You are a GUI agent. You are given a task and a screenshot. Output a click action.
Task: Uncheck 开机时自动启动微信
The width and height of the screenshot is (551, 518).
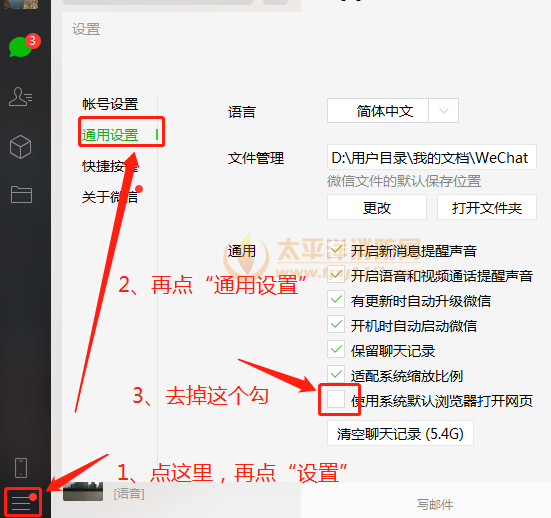pyautogui.click(x=336, y=325)
